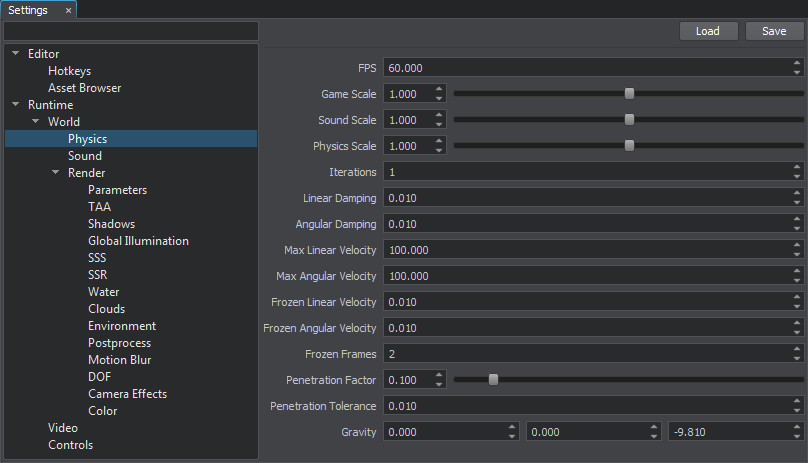Image resolution: width=808 pixels, height=463 pixels.
Task: Collapse the Render tree node
Action: 56,172
